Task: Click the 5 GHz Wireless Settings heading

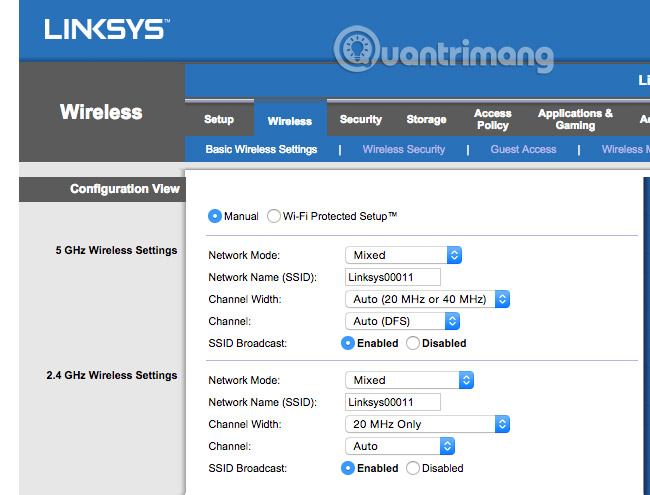Action: coord(116,250)
